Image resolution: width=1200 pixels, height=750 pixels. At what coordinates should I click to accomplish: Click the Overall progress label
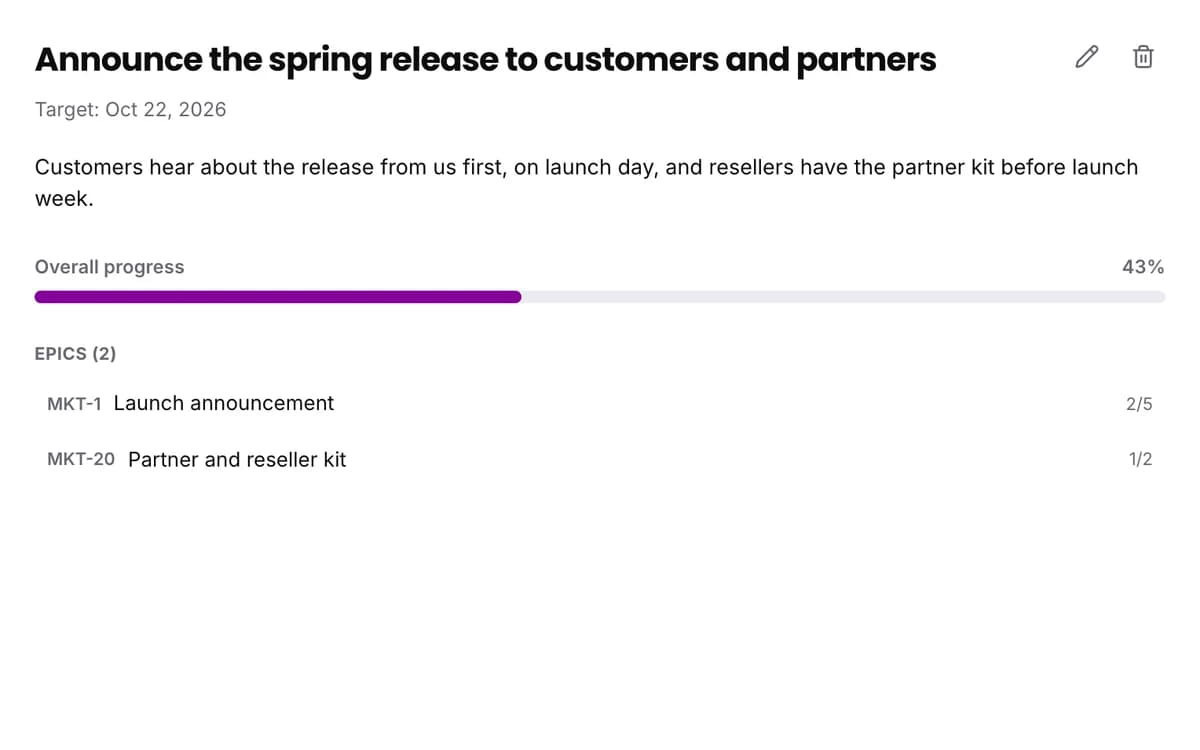[x=109, y=267]
